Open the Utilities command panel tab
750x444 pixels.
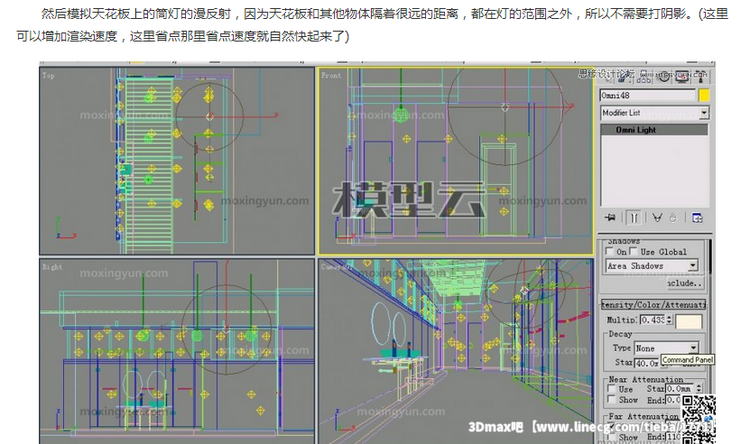pos(700,76)
